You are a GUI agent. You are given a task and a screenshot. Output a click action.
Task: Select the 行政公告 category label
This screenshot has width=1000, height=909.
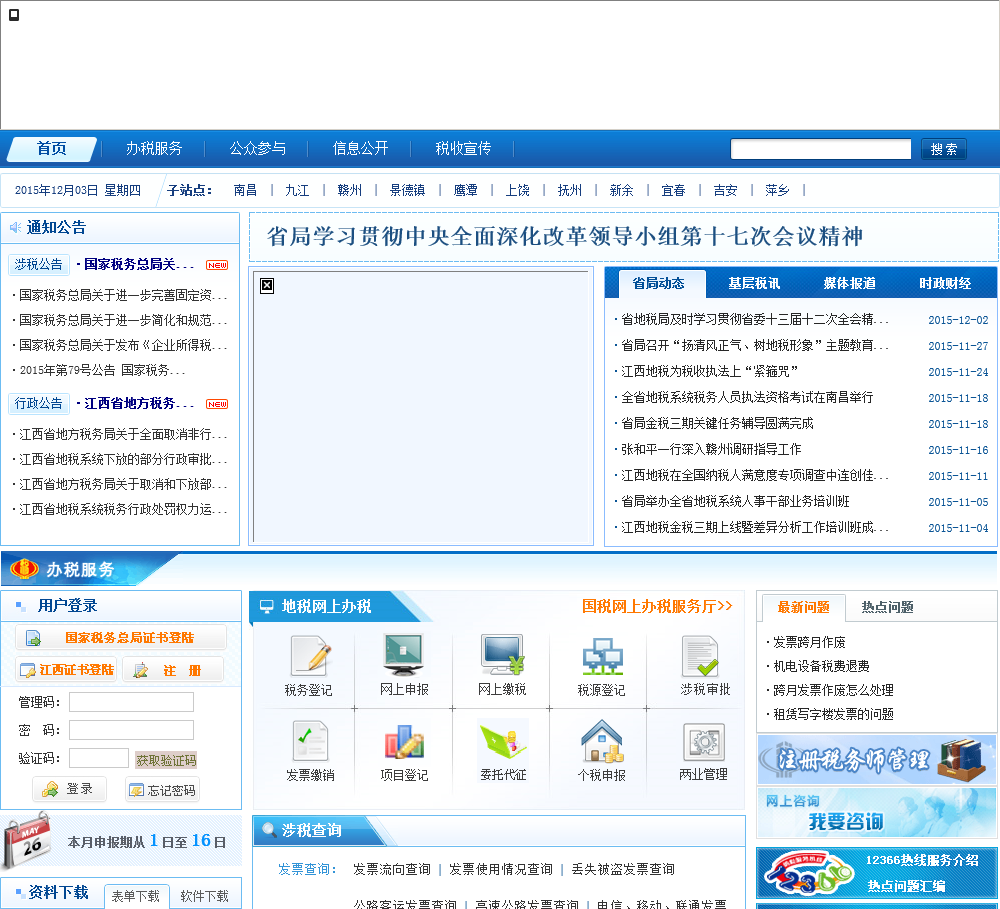(x=39, y=403)
